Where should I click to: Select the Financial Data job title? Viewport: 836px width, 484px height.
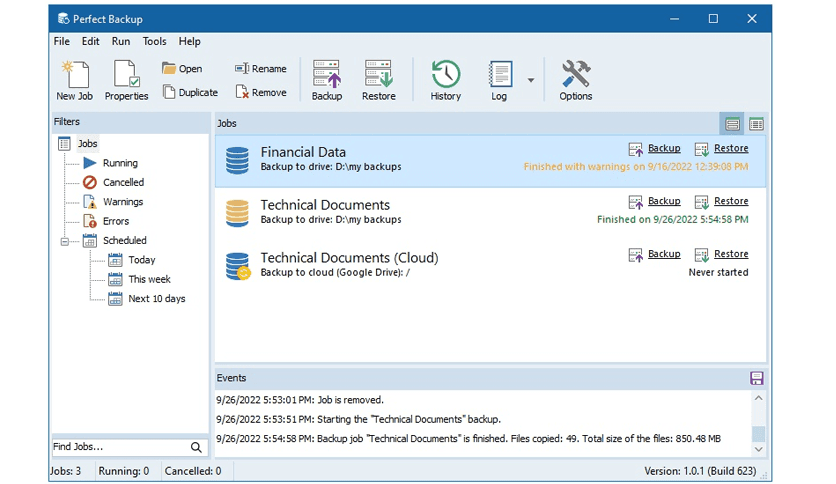point(303,152)
